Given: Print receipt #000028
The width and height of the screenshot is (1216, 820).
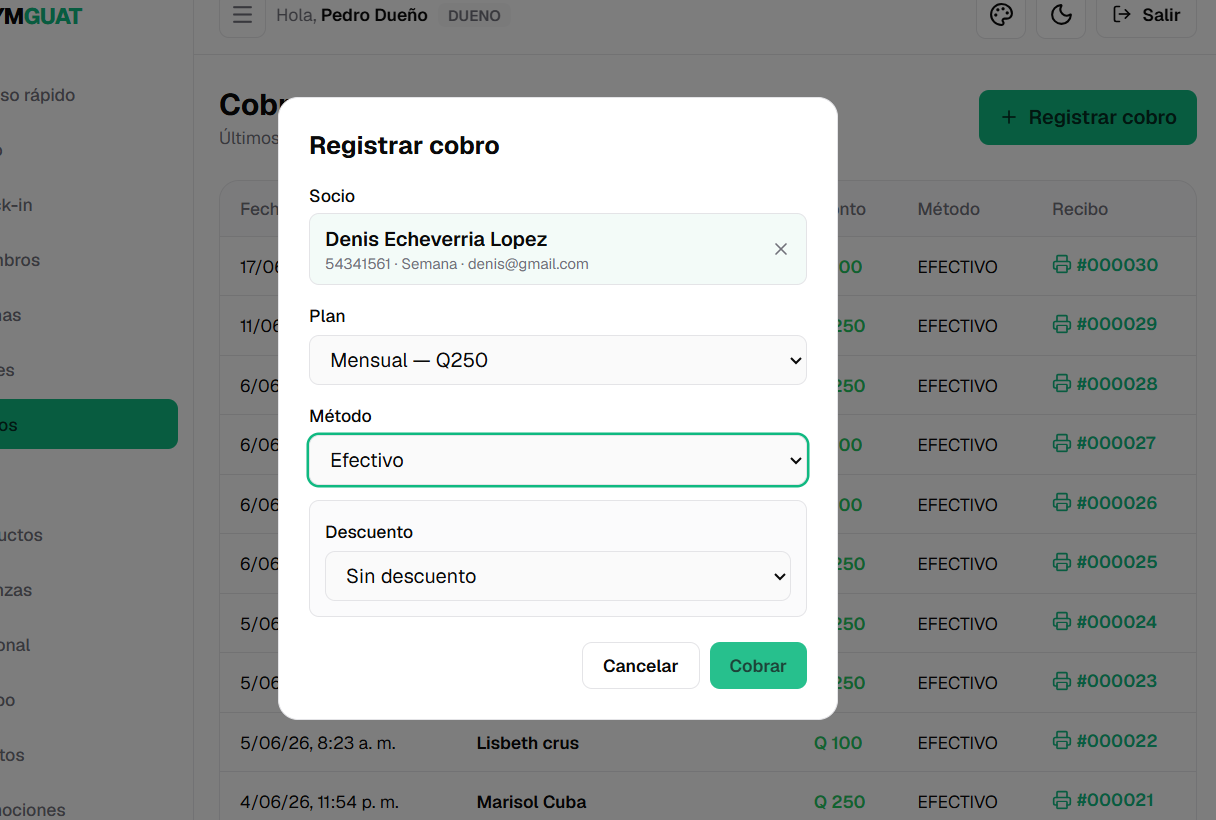Looking at the screenshot, I should (x=1105, y=384).
